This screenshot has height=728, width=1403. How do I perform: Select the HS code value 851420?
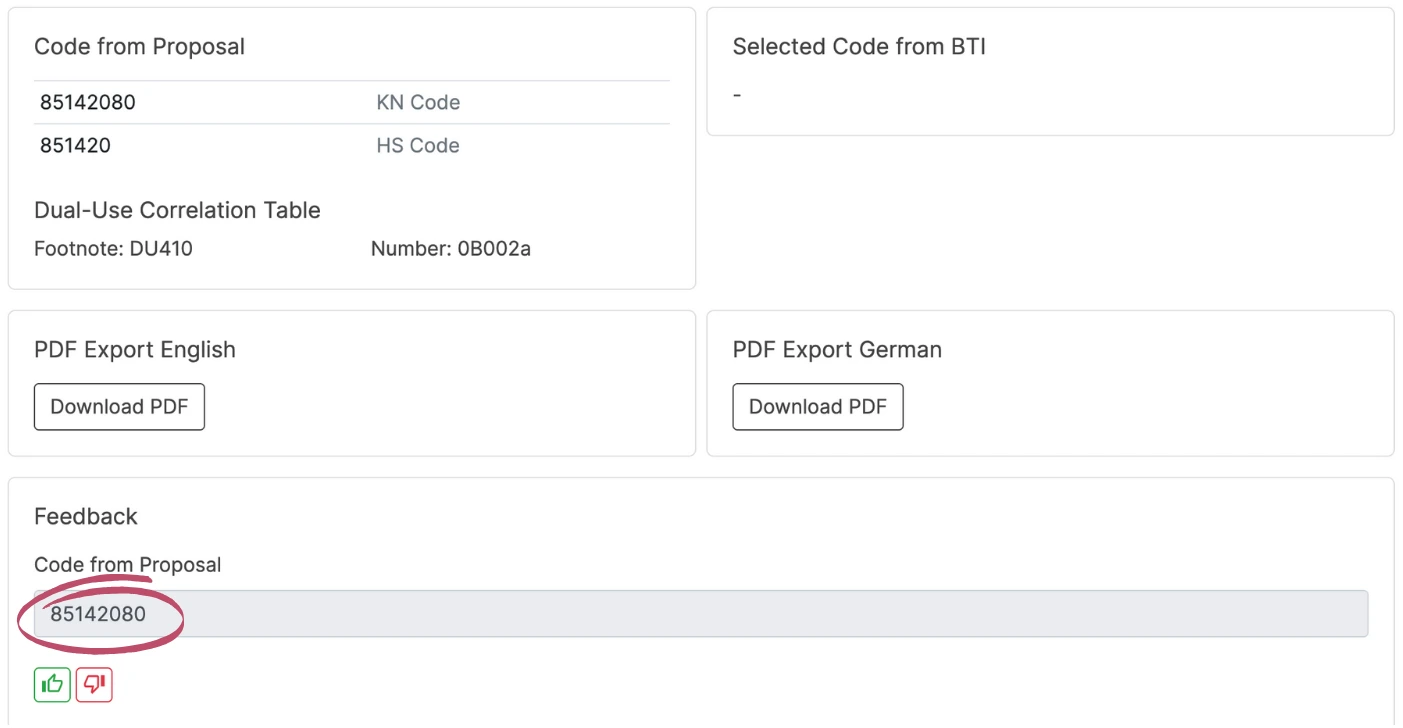(76, 145)
